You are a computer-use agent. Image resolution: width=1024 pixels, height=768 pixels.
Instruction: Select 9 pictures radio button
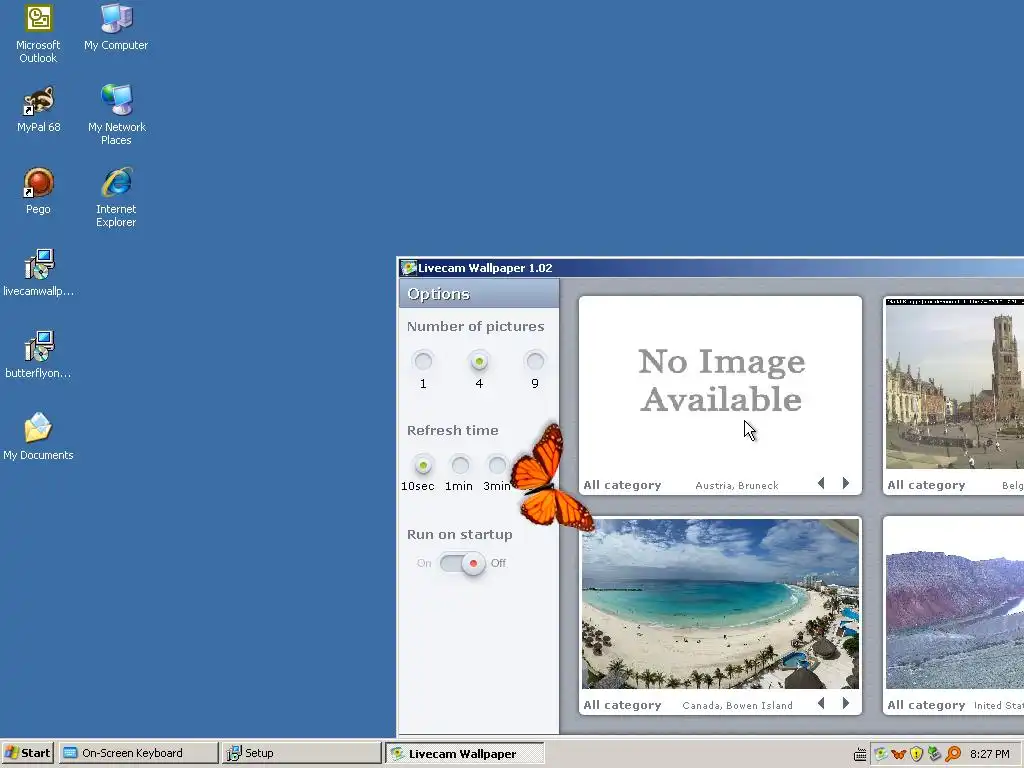pos(535,361)
